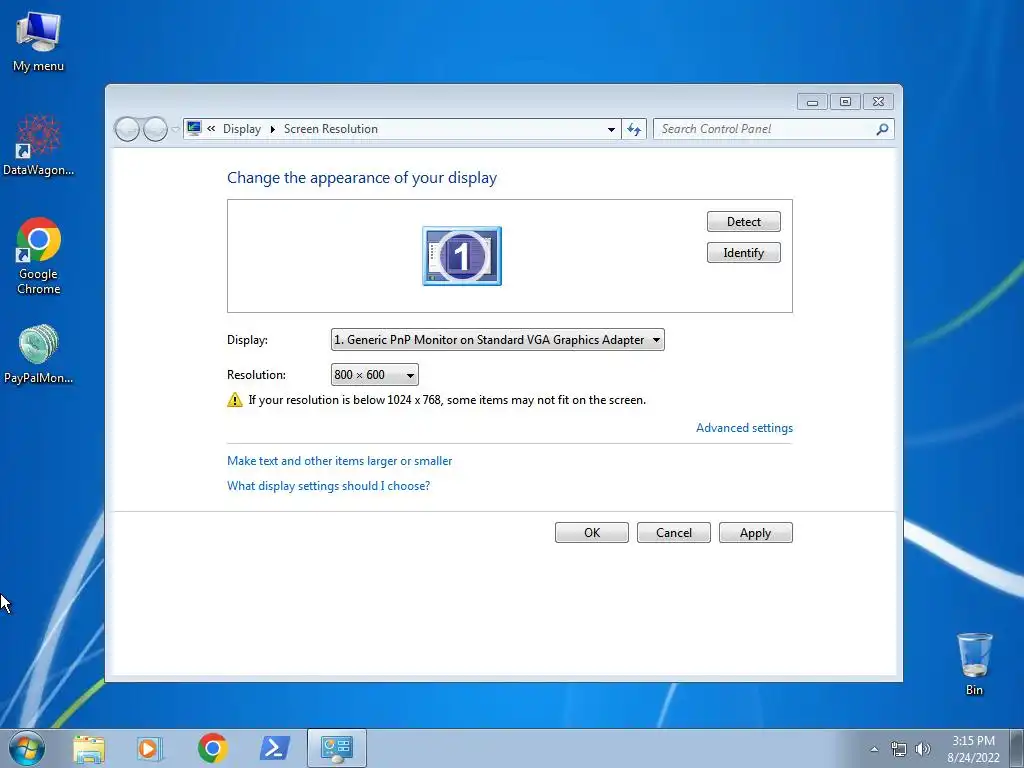Minimize the Screen Resolution window

812,102
